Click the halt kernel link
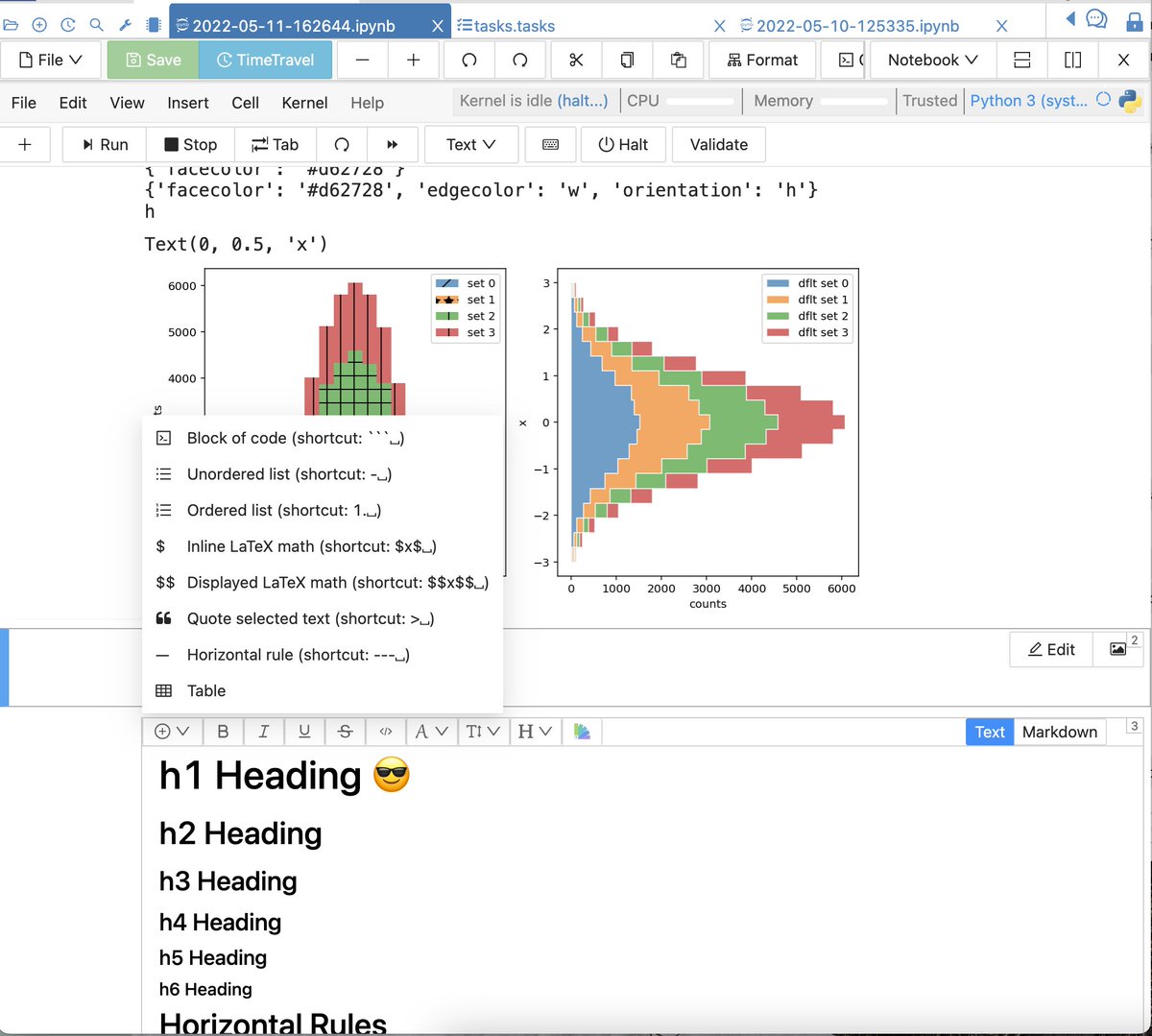 pos(583,100)
